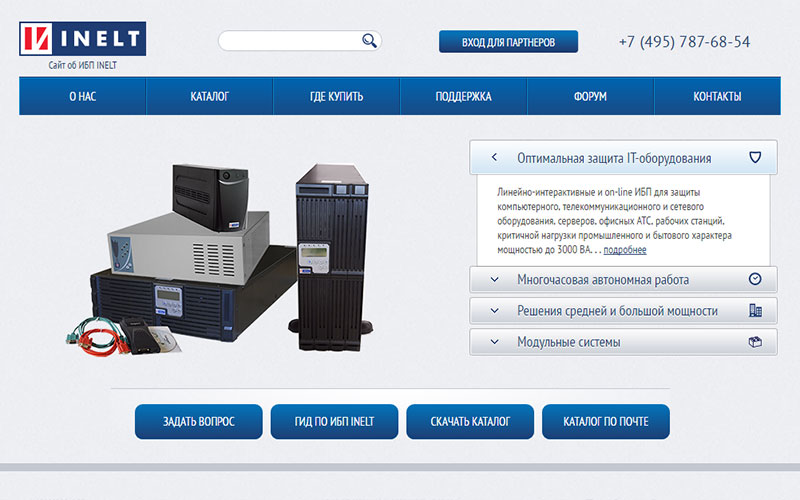Screen dimensions: 800x500
Task: Click the shield icon on IT protection row
Action: pyautogui.click(x=755, y=157)
